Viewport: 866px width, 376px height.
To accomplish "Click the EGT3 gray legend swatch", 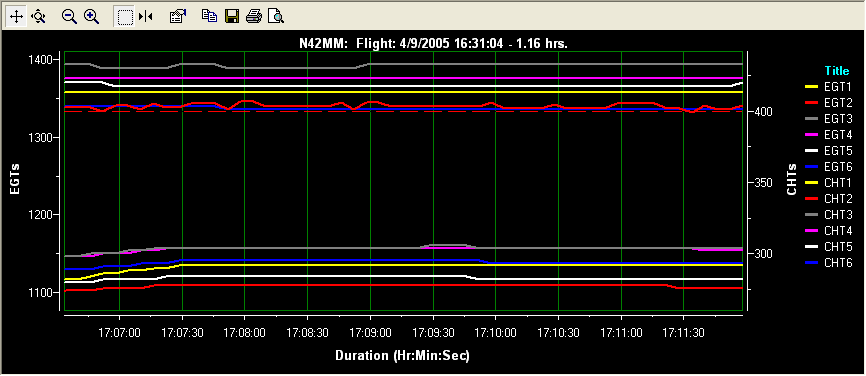I will 812,119.
